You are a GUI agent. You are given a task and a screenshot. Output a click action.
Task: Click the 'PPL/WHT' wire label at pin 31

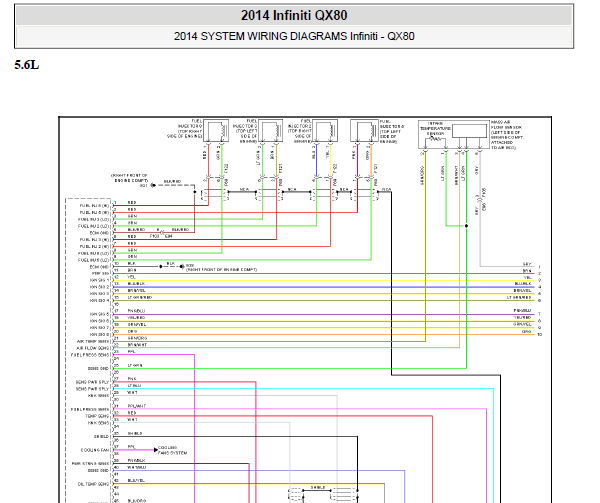[137, 406]
